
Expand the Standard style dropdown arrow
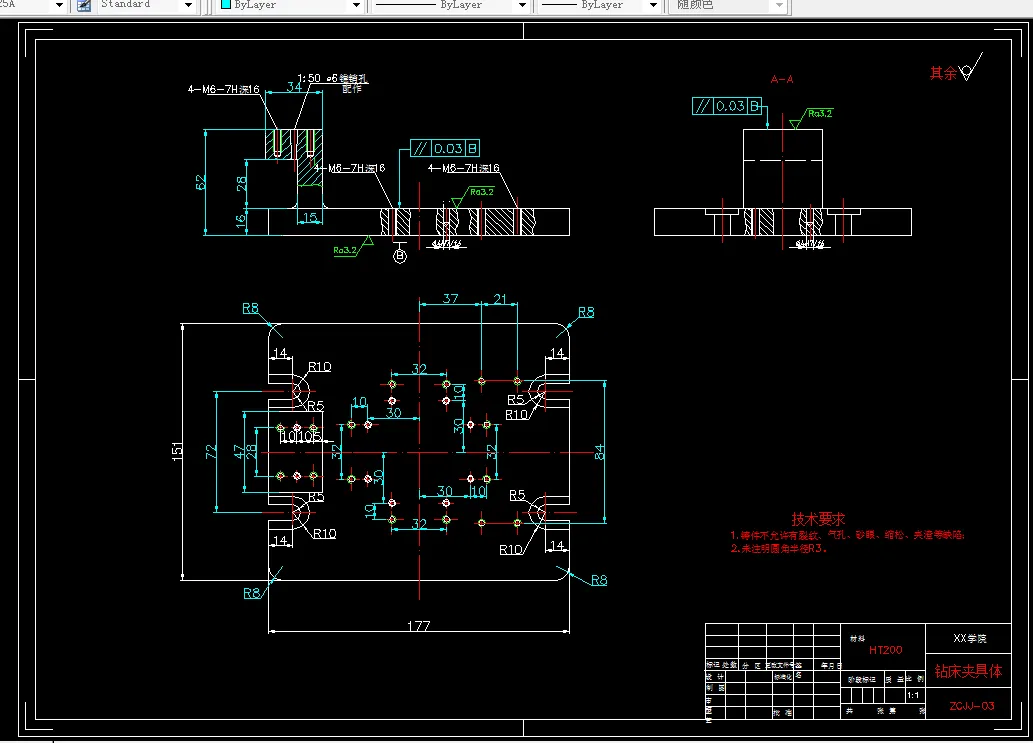(188, 5)
